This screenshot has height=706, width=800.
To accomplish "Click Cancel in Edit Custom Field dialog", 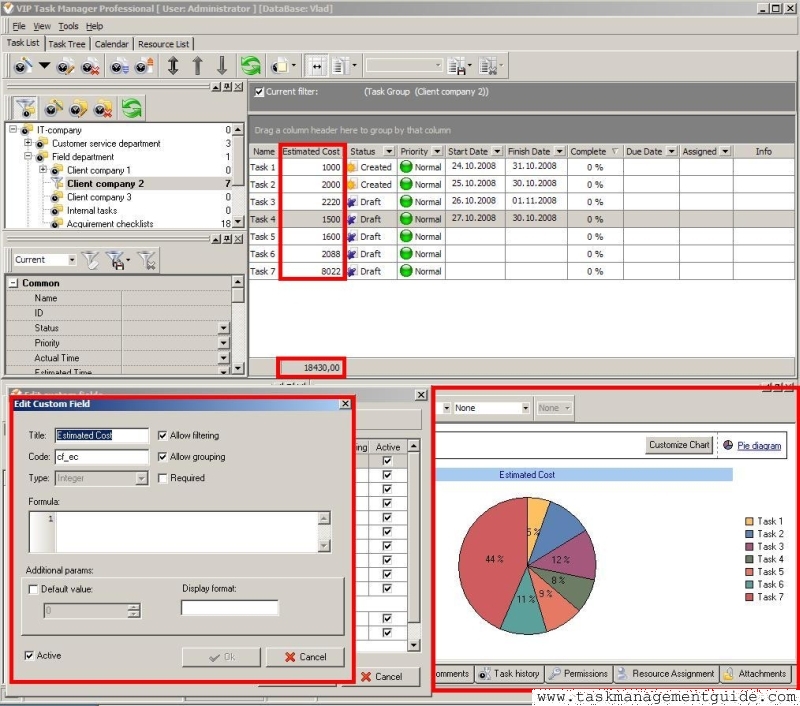I will (x=305, y=657).
